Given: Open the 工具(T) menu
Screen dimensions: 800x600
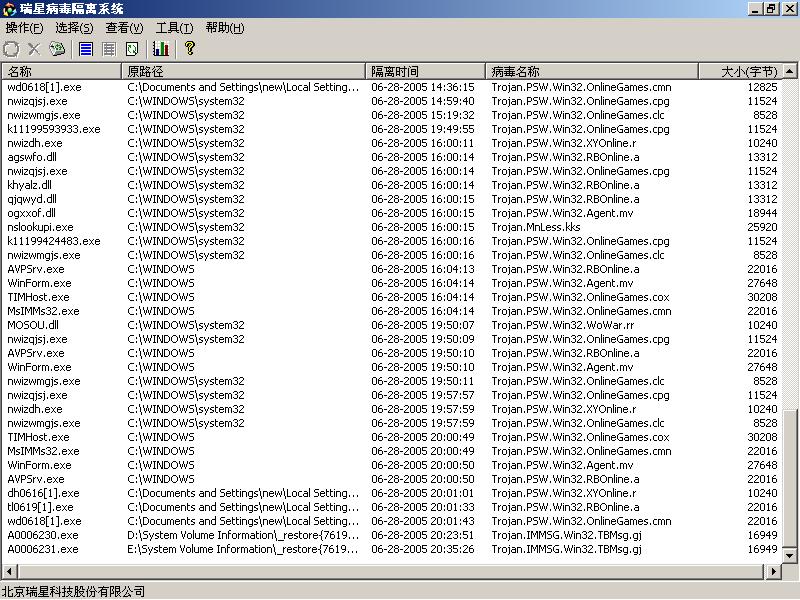Looking at the screenshot, I should click(x=174, y=28).
